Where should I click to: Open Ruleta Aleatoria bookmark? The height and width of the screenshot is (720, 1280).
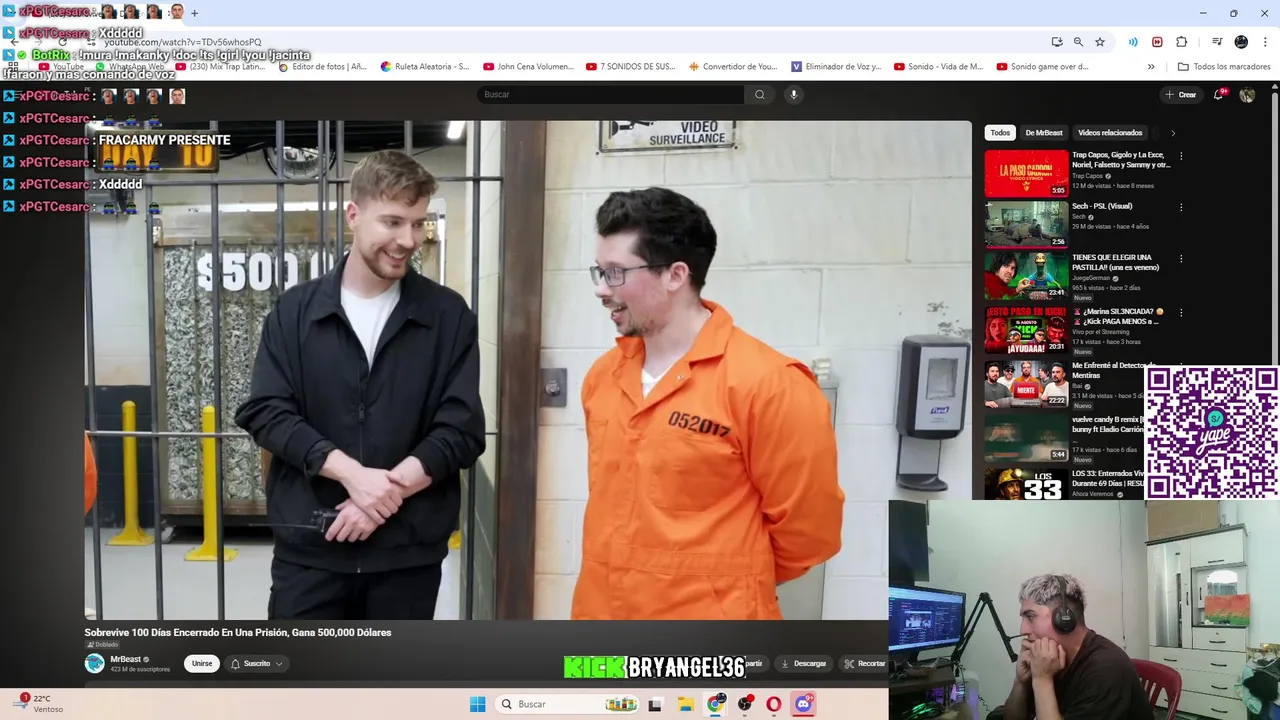(x=424, y=67)
